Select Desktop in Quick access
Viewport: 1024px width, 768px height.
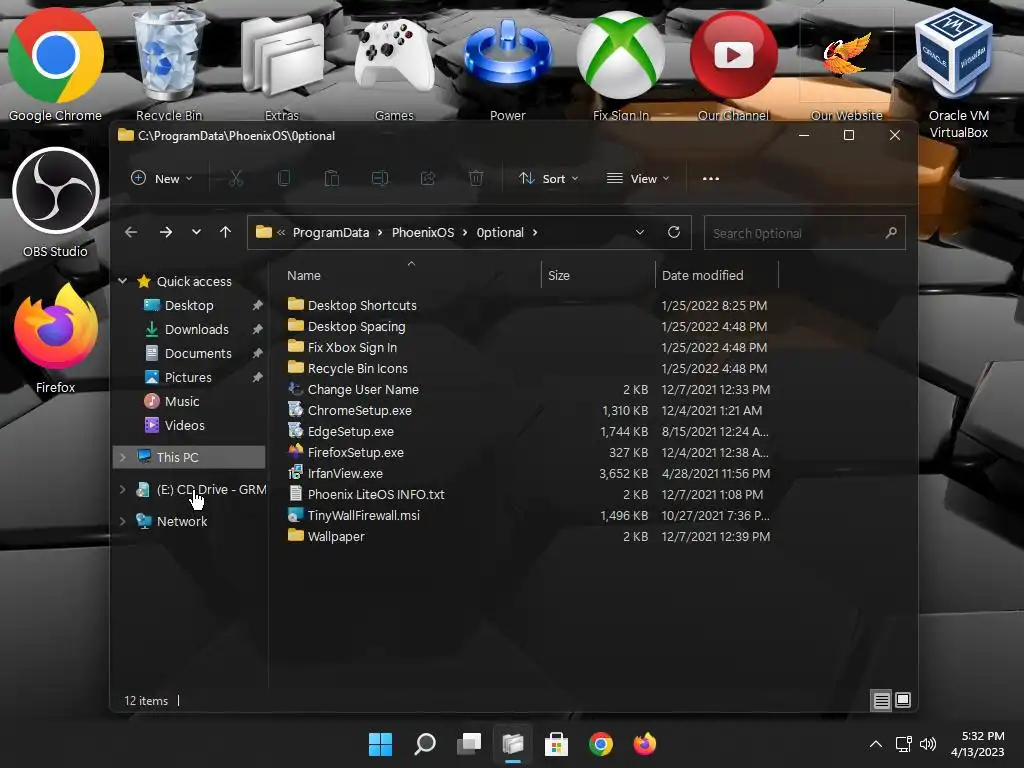[189, 305]
